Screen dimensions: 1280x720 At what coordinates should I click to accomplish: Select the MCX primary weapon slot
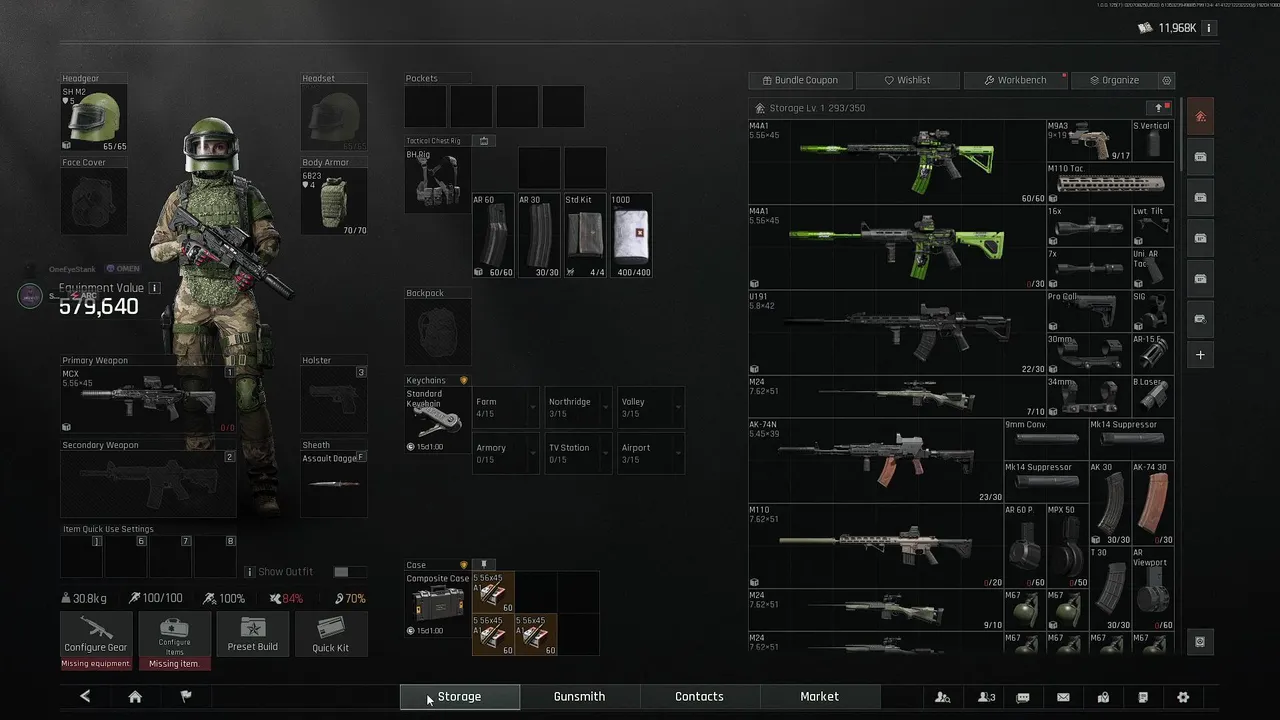pos(148,399)
